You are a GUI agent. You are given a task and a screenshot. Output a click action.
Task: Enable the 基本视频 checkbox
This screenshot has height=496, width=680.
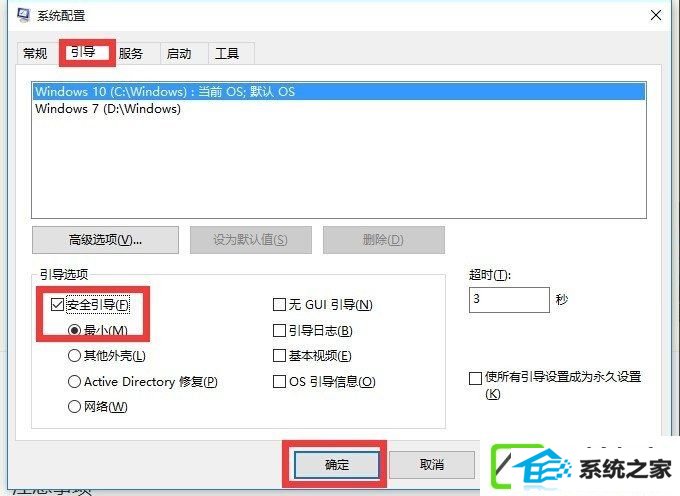click(279, 356)
